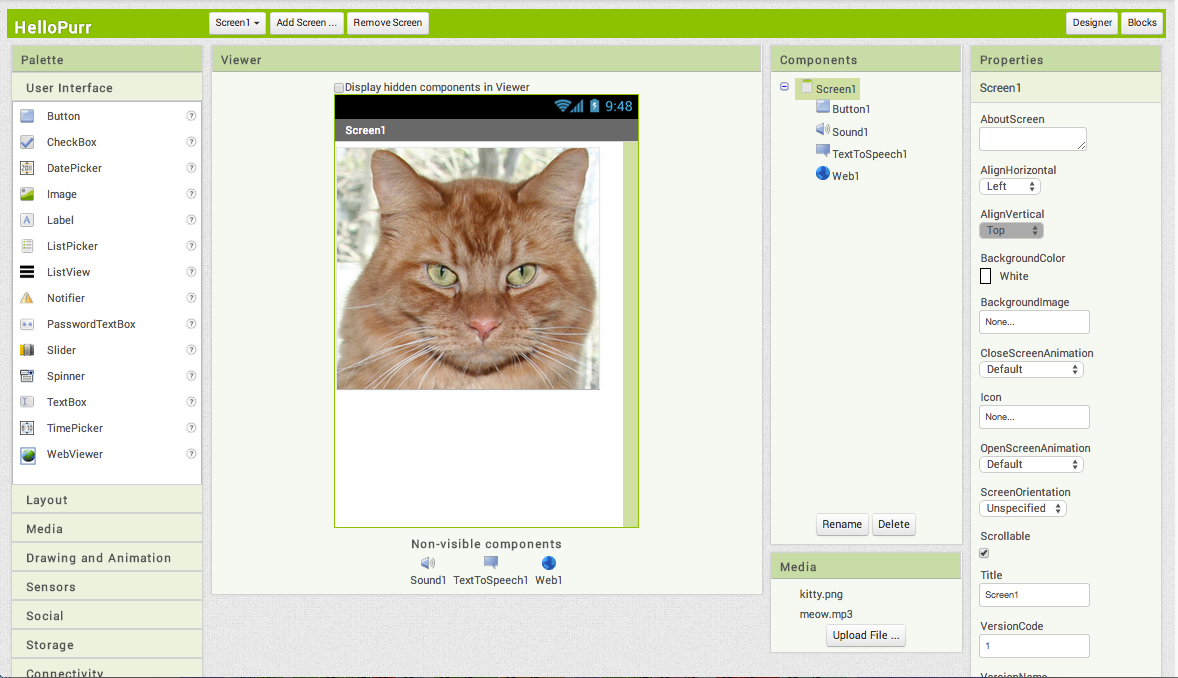The height and width of the screenshot is (678, 1178).
Task: Open help for Button component
Action: (x=192, y=116)
